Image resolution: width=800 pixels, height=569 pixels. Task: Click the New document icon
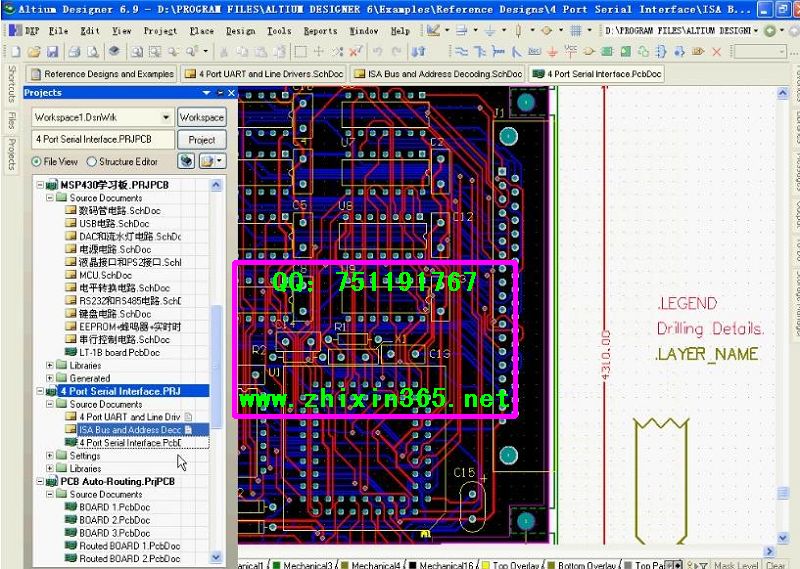coord(15,52)
